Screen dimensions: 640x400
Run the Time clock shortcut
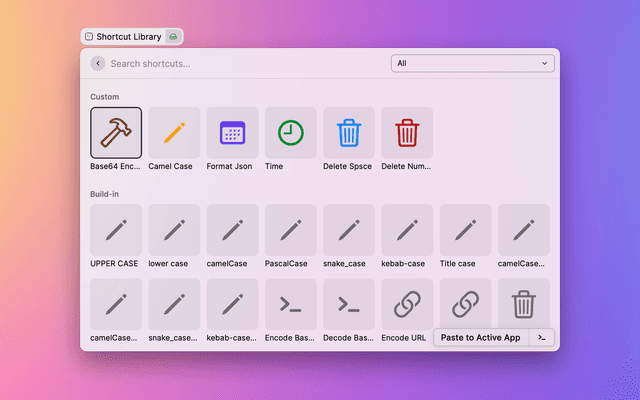[290, 133]
